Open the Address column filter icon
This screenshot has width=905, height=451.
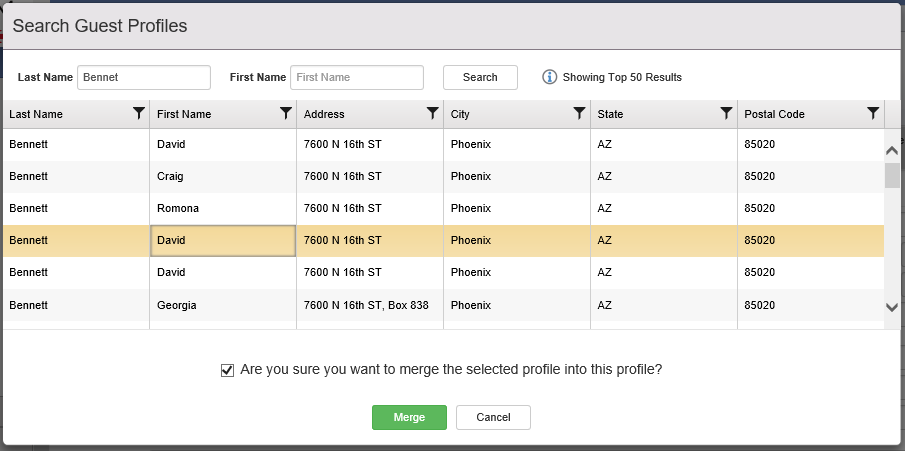tap(432, 113)
